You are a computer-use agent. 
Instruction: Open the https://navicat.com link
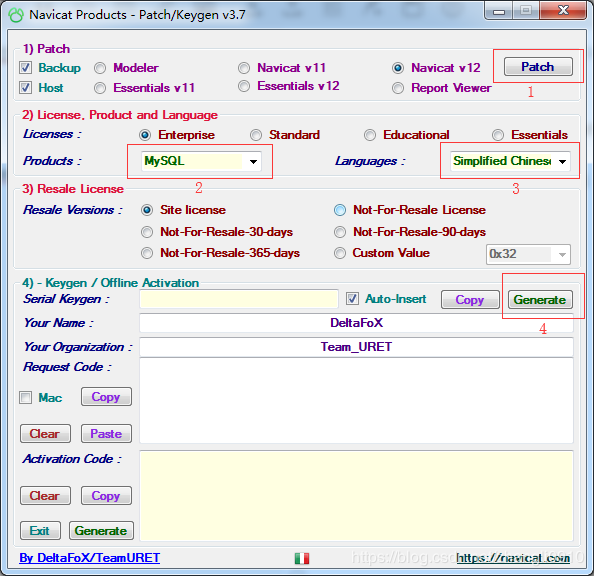513,558
